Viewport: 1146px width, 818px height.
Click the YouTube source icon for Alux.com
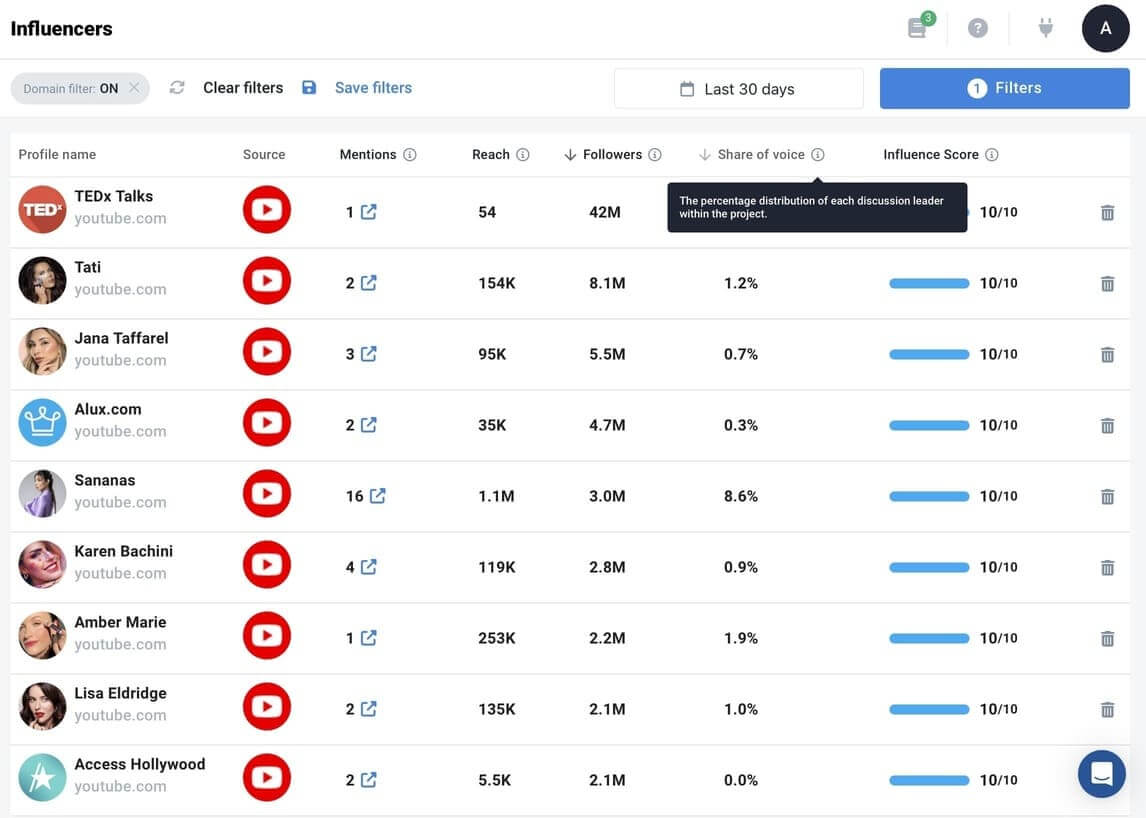[266, 424]
